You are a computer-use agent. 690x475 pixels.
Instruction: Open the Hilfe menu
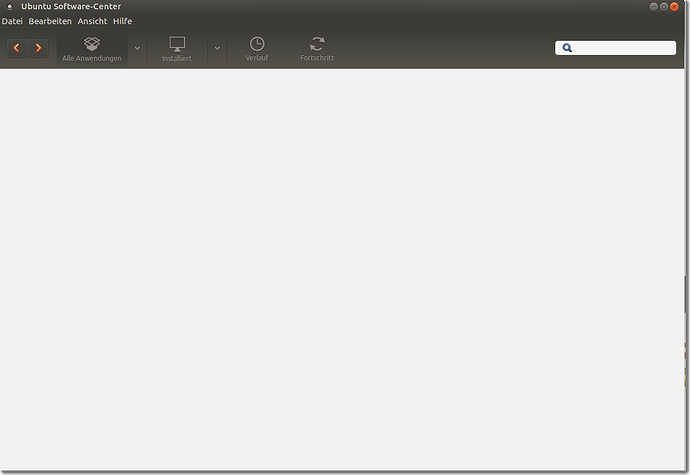[122, 21]
